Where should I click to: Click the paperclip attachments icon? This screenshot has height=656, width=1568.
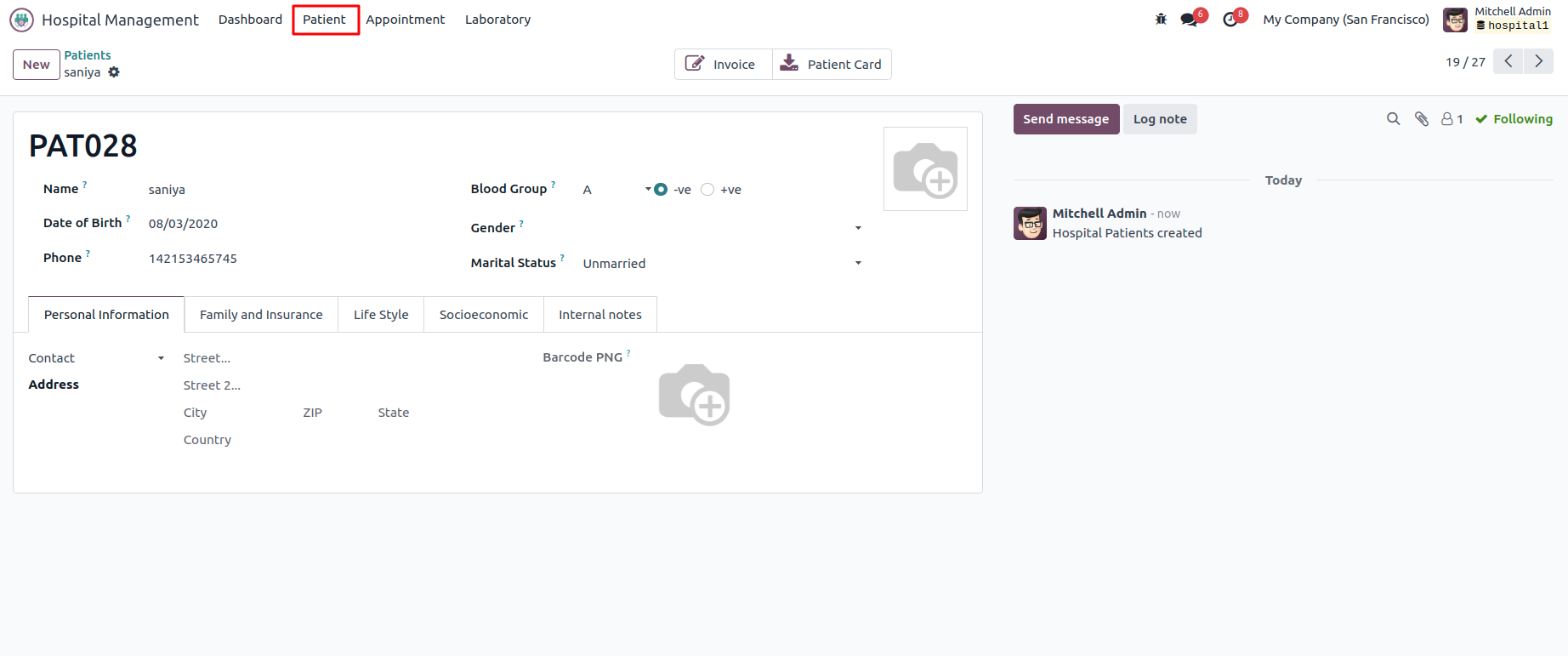(1421, 119)
